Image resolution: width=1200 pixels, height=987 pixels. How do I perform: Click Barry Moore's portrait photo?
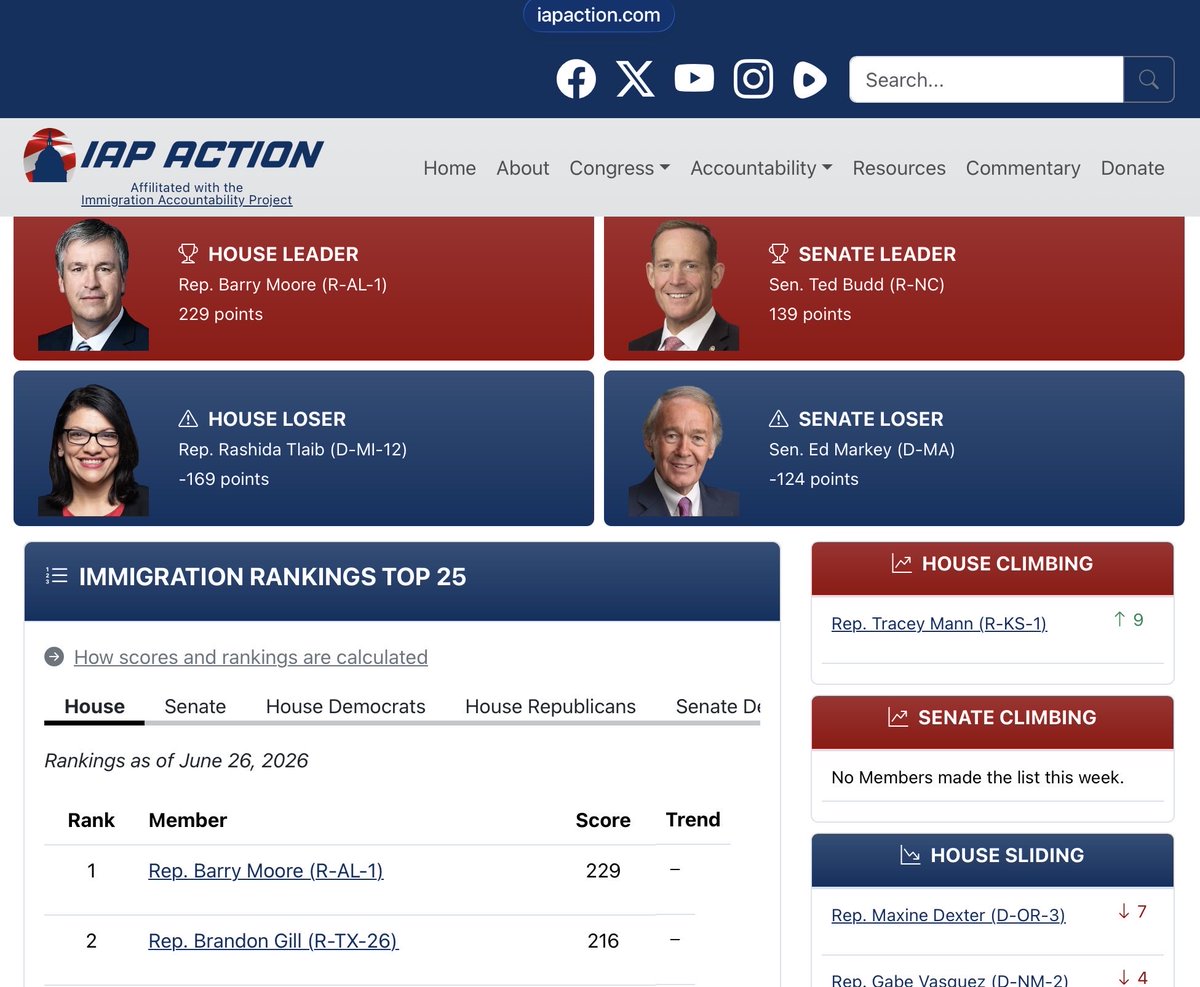[93, 285]
